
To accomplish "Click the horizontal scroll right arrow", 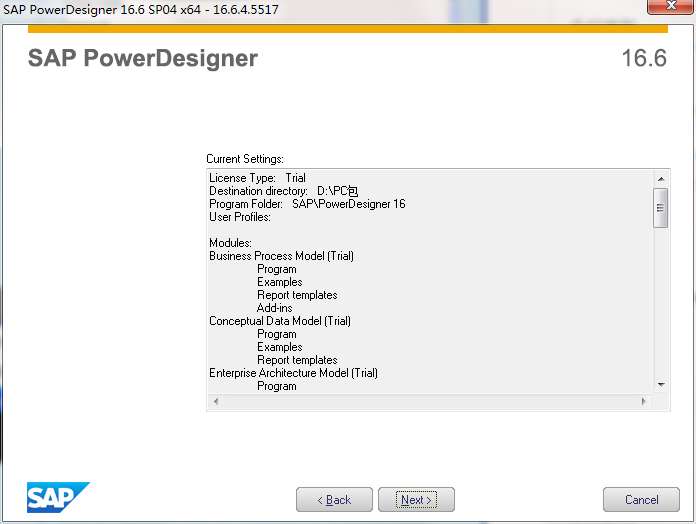I will tap(644, 402).
